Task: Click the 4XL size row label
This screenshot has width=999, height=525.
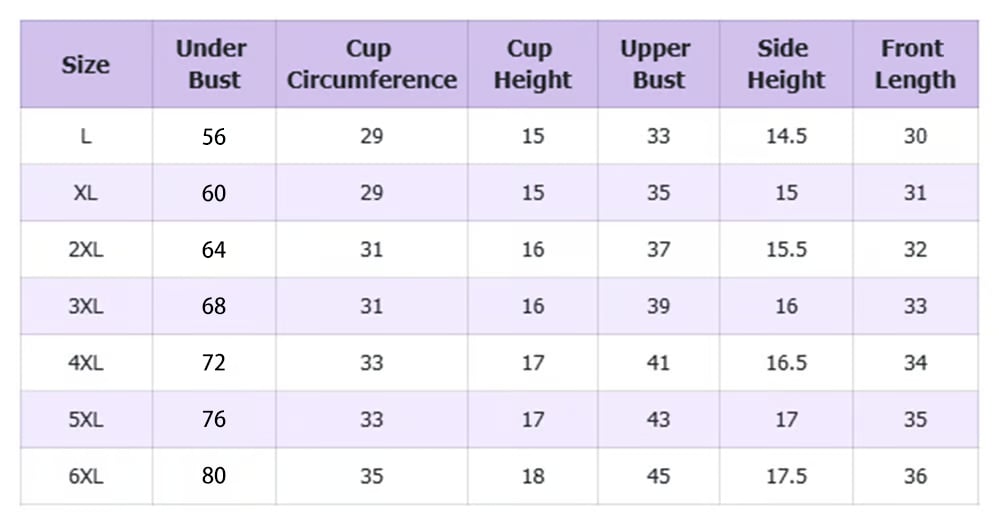Action: tap(86, 362)
